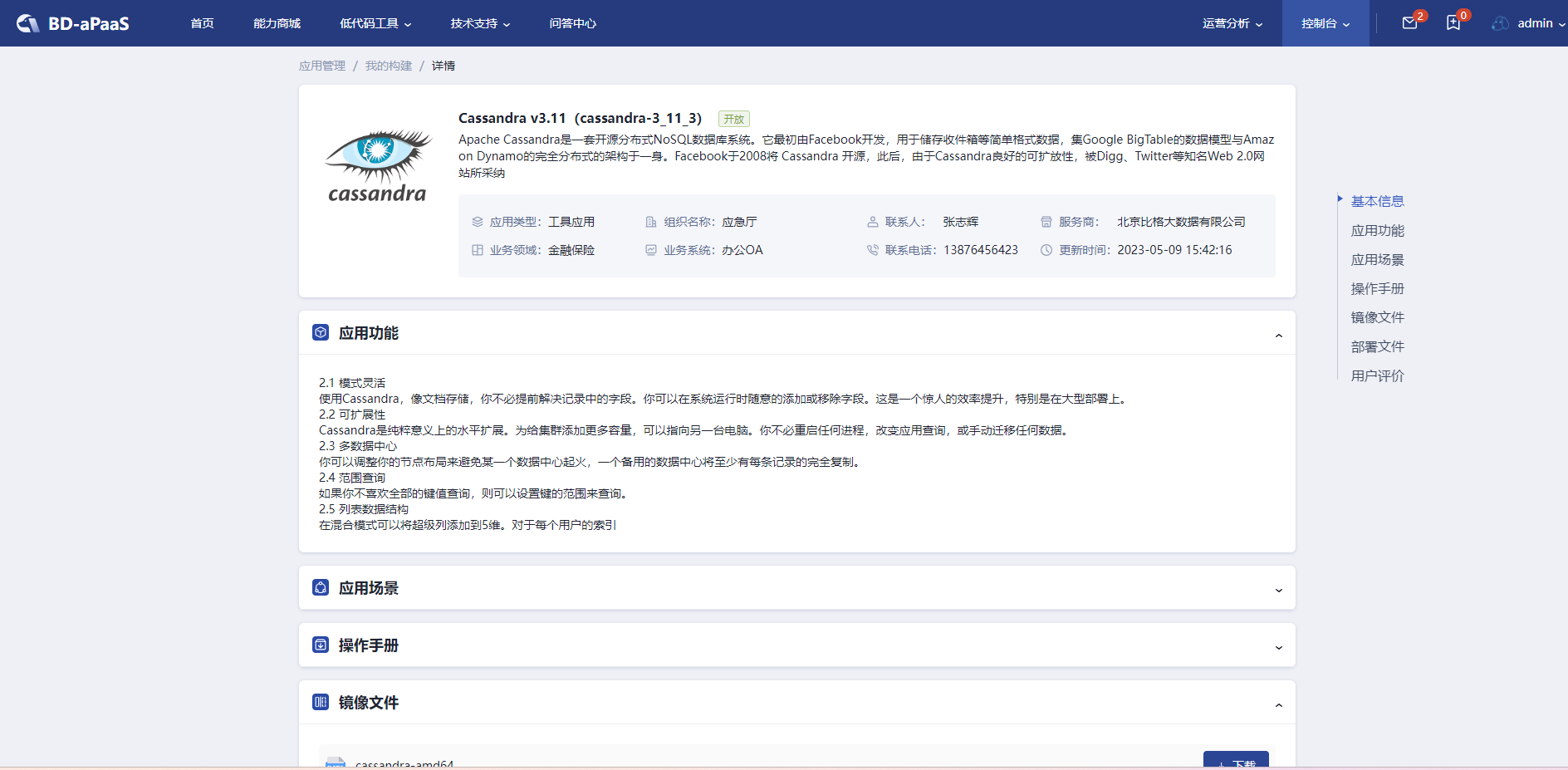The height and width of the screenshot is (770, 1568).
Task: Click the 详情 breadcrumb text
Action: point(443,66)
